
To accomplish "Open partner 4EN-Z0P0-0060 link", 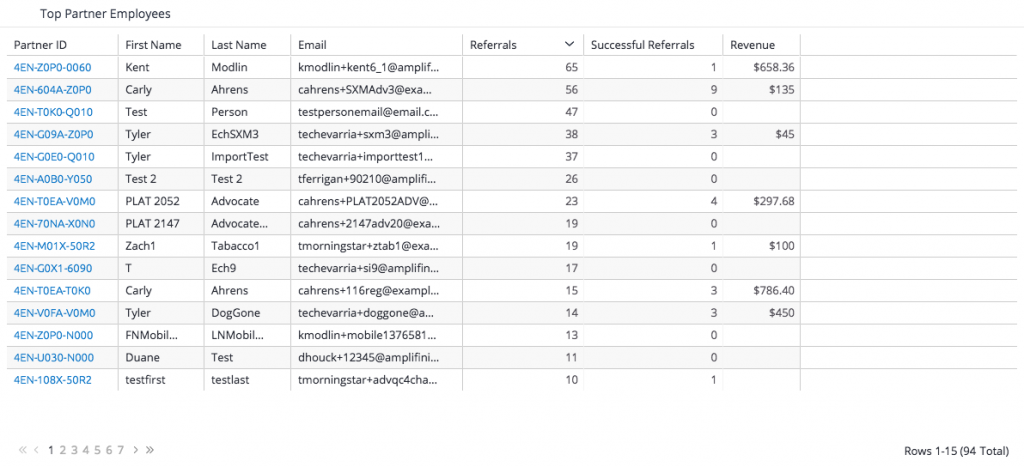I will pos(52,67).
